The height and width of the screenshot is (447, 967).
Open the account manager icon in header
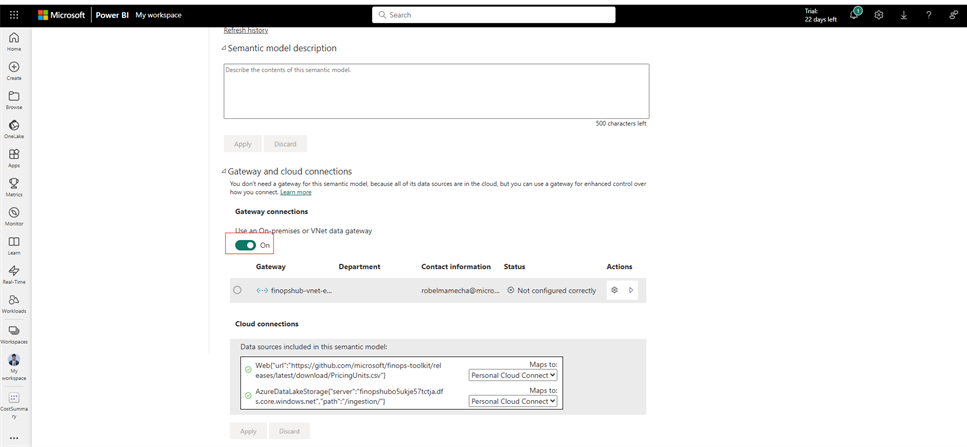(x=953, y=15)
